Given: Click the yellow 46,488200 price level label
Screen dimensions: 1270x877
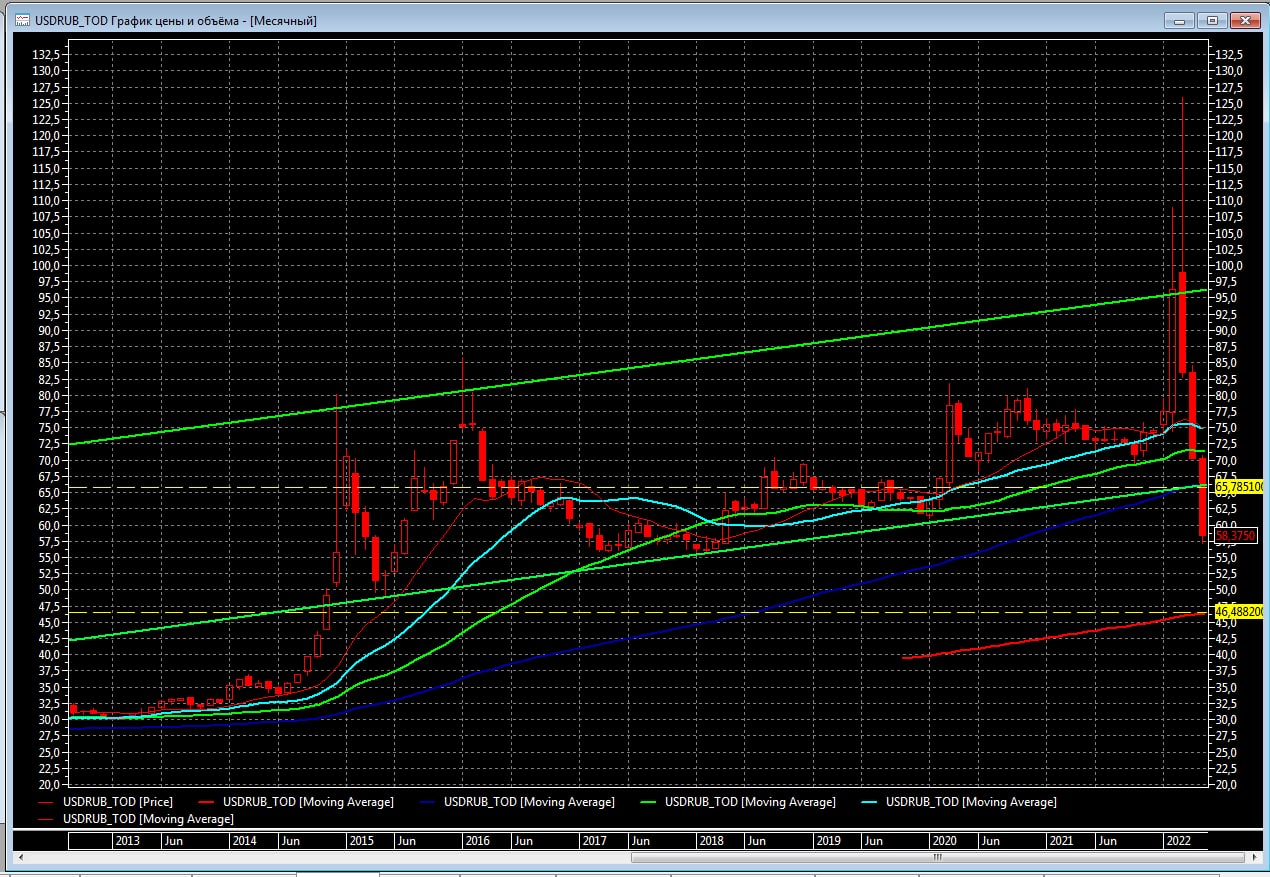Looking at the screenshot, I should [1240, 611].
